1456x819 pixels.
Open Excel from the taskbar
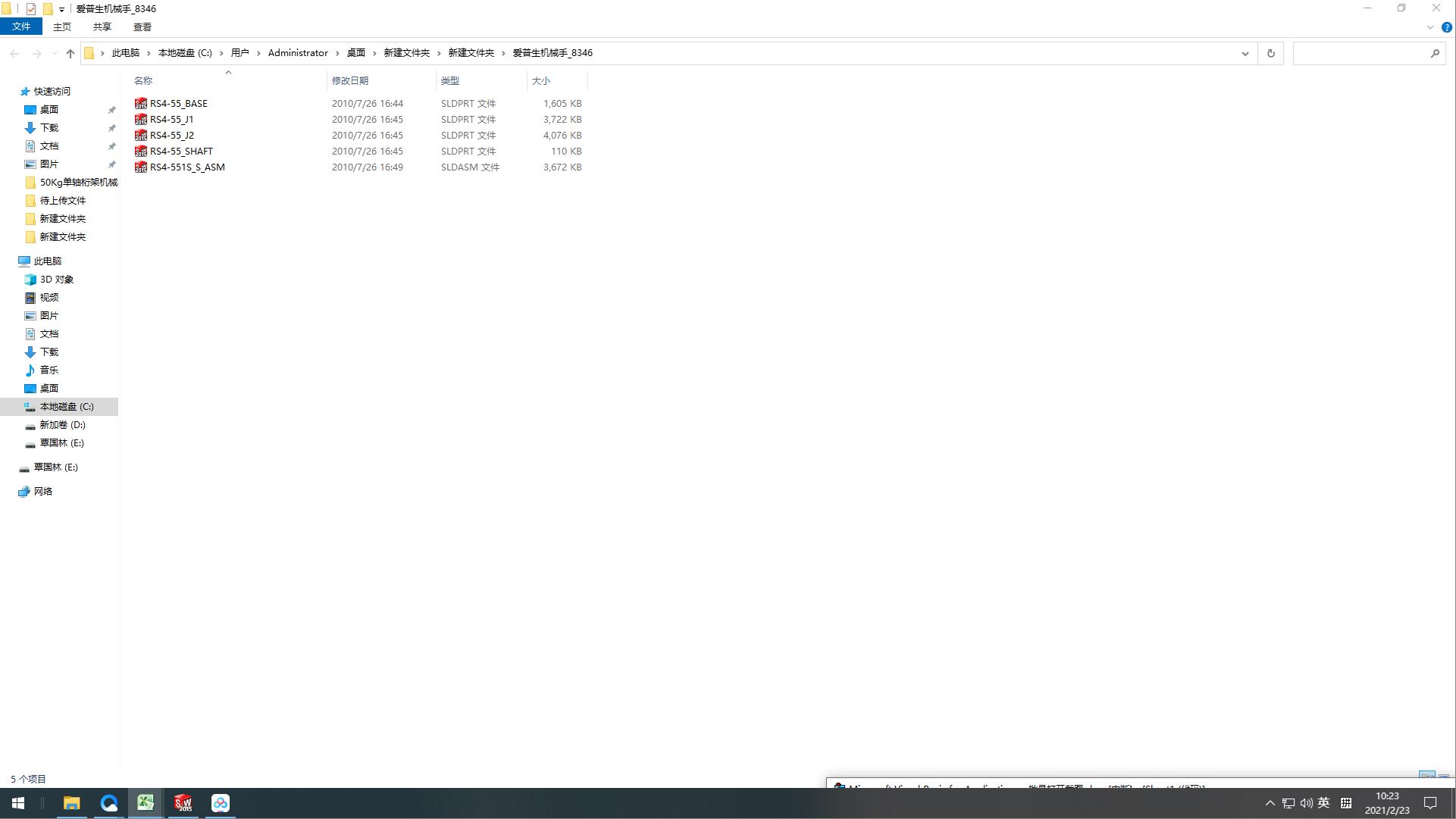[x=146, y=803]
